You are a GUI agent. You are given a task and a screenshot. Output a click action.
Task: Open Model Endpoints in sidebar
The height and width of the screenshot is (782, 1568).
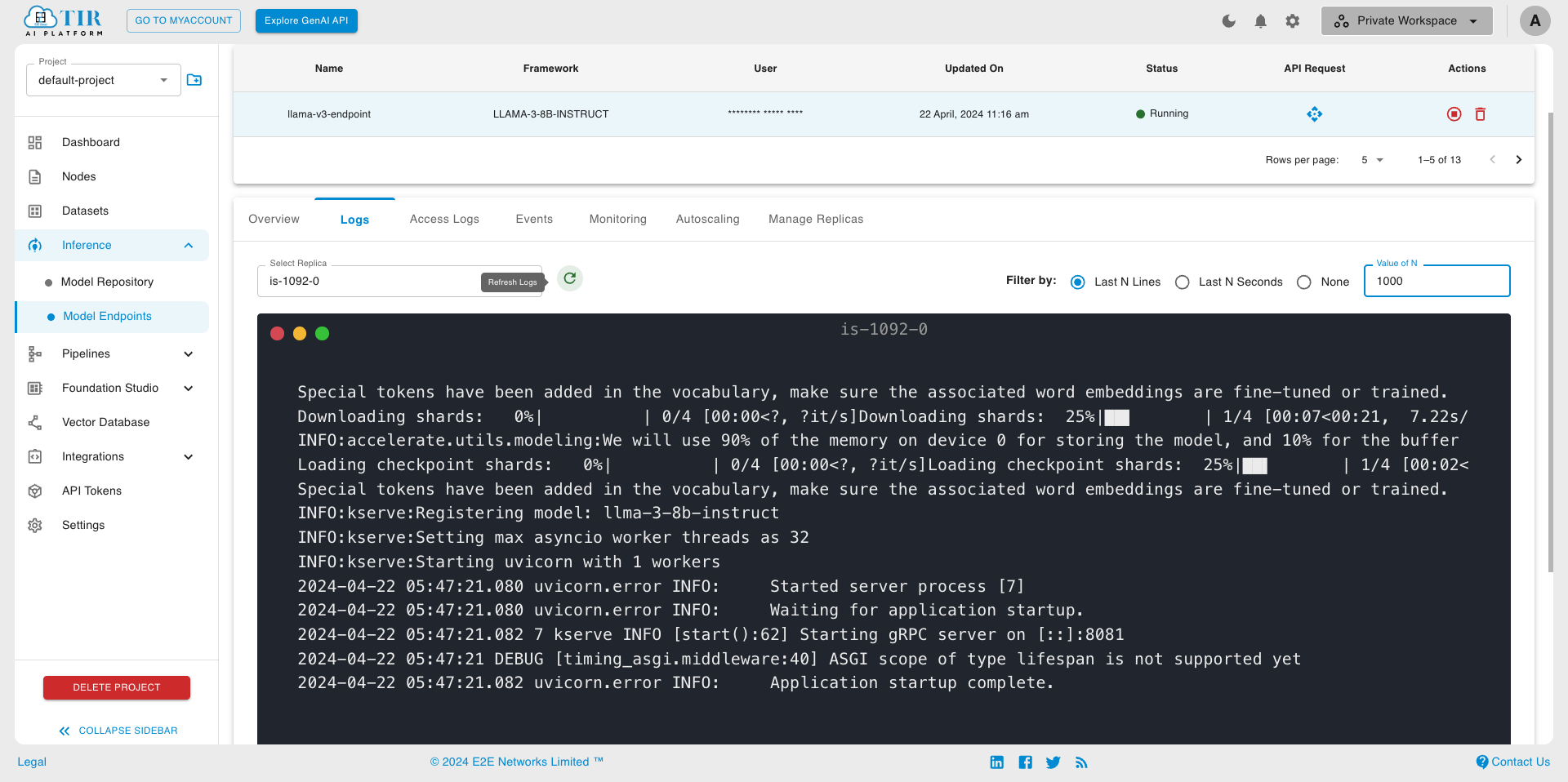tap(112, 317)
